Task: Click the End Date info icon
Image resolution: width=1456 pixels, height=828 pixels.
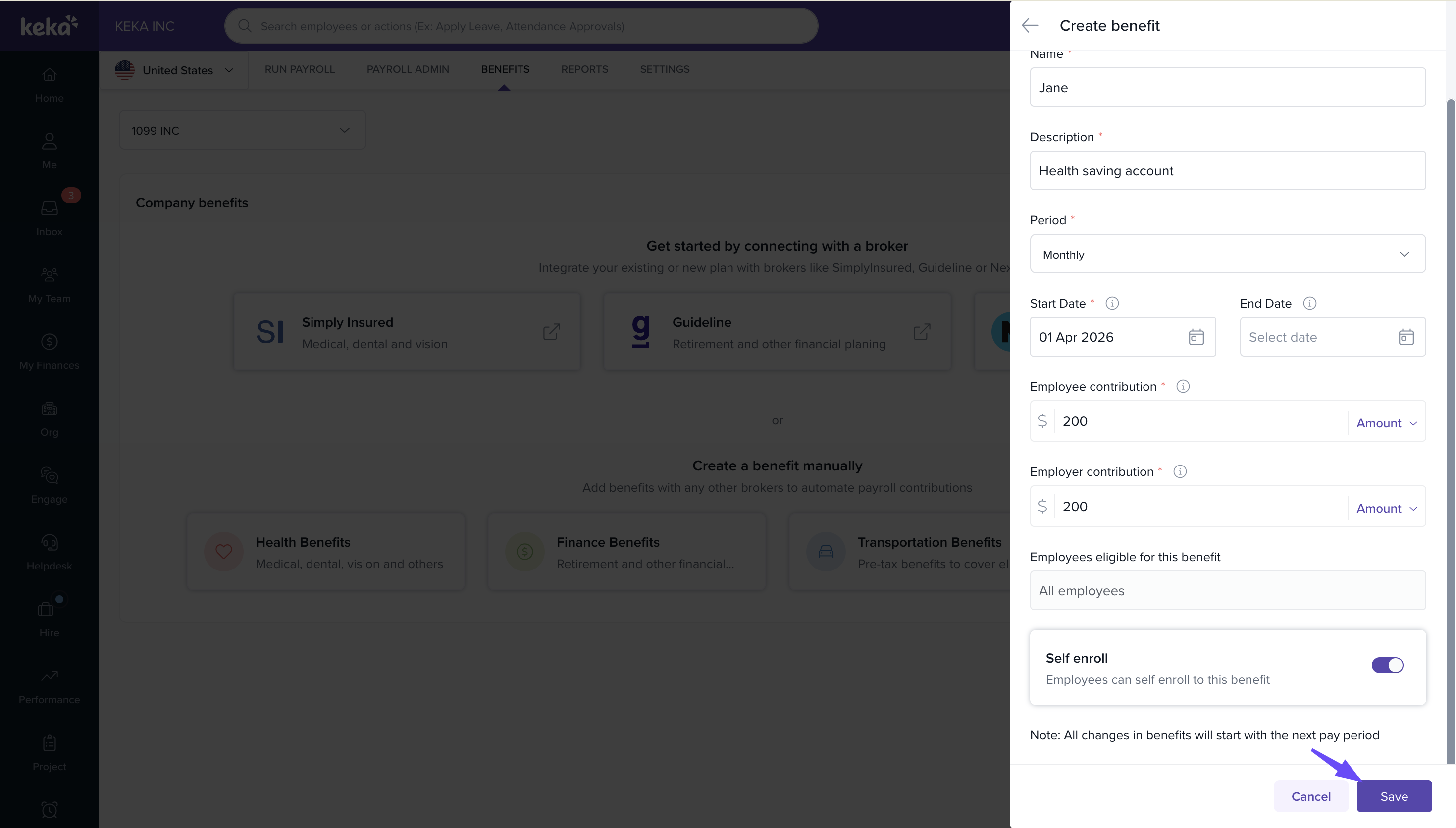Action: coord(1309,303)
